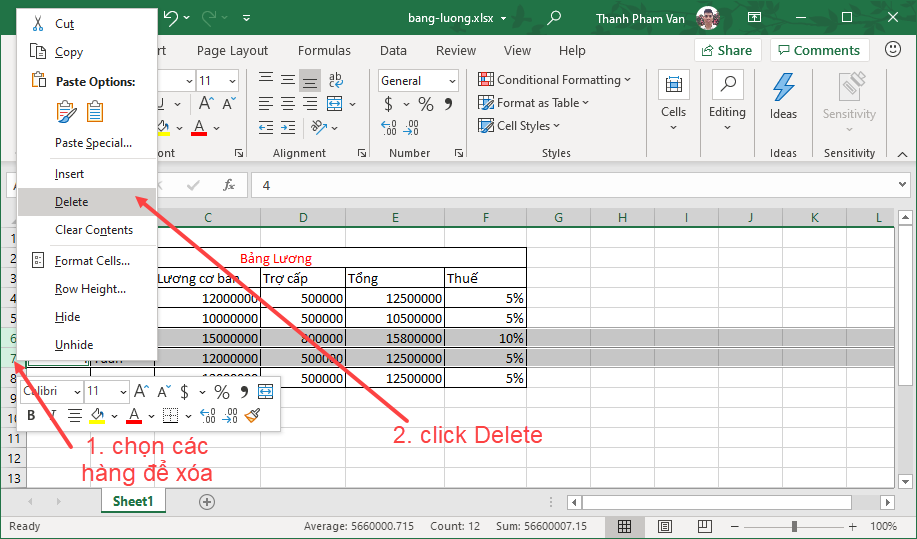Apply the yellow Fill Color in the mini toolbar
917x539 pixels.
(97, 415)
